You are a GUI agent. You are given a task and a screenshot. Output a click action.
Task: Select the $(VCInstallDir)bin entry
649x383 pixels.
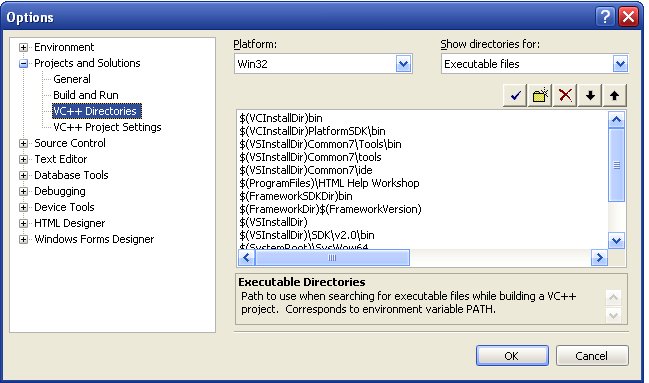point(281,118)
